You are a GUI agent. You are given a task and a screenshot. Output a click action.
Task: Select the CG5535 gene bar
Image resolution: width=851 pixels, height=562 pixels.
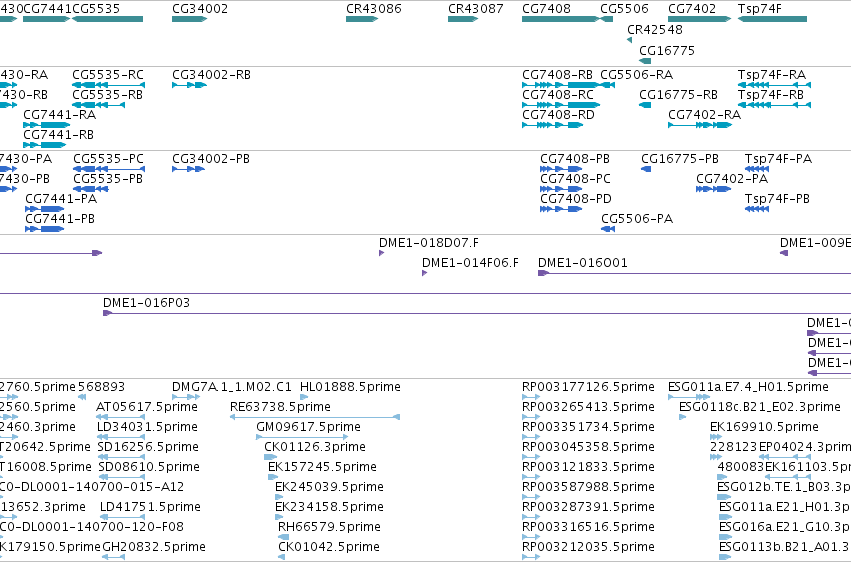[x=107, y=19]
